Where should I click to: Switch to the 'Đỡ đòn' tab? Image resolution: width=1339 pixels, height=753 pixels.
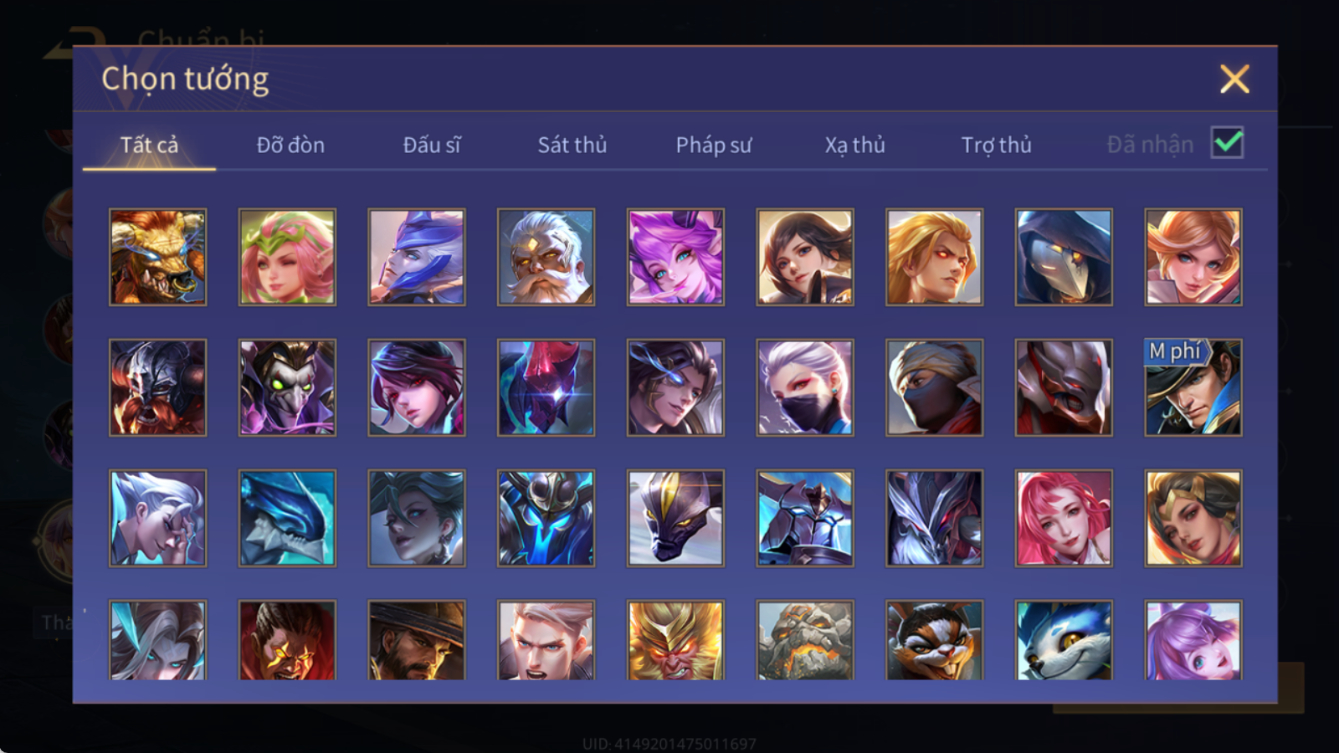point(290,145)
